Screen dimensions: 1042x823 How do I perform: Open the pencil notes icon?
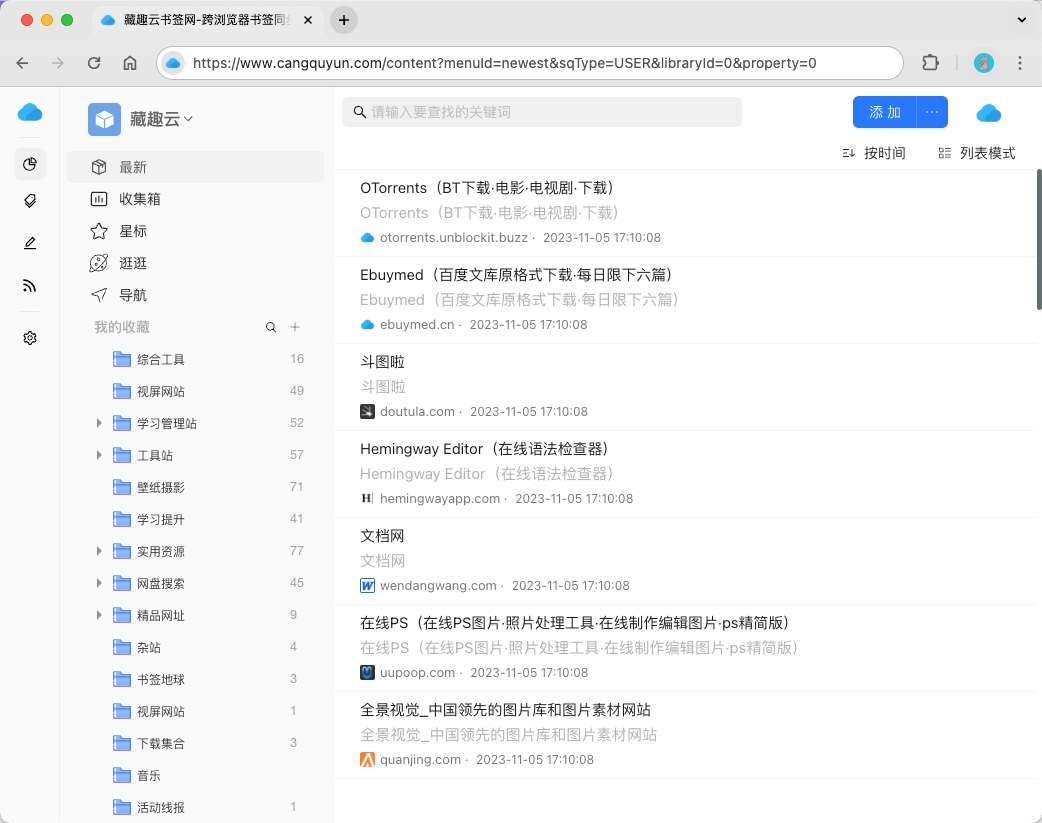coord(30,243)
